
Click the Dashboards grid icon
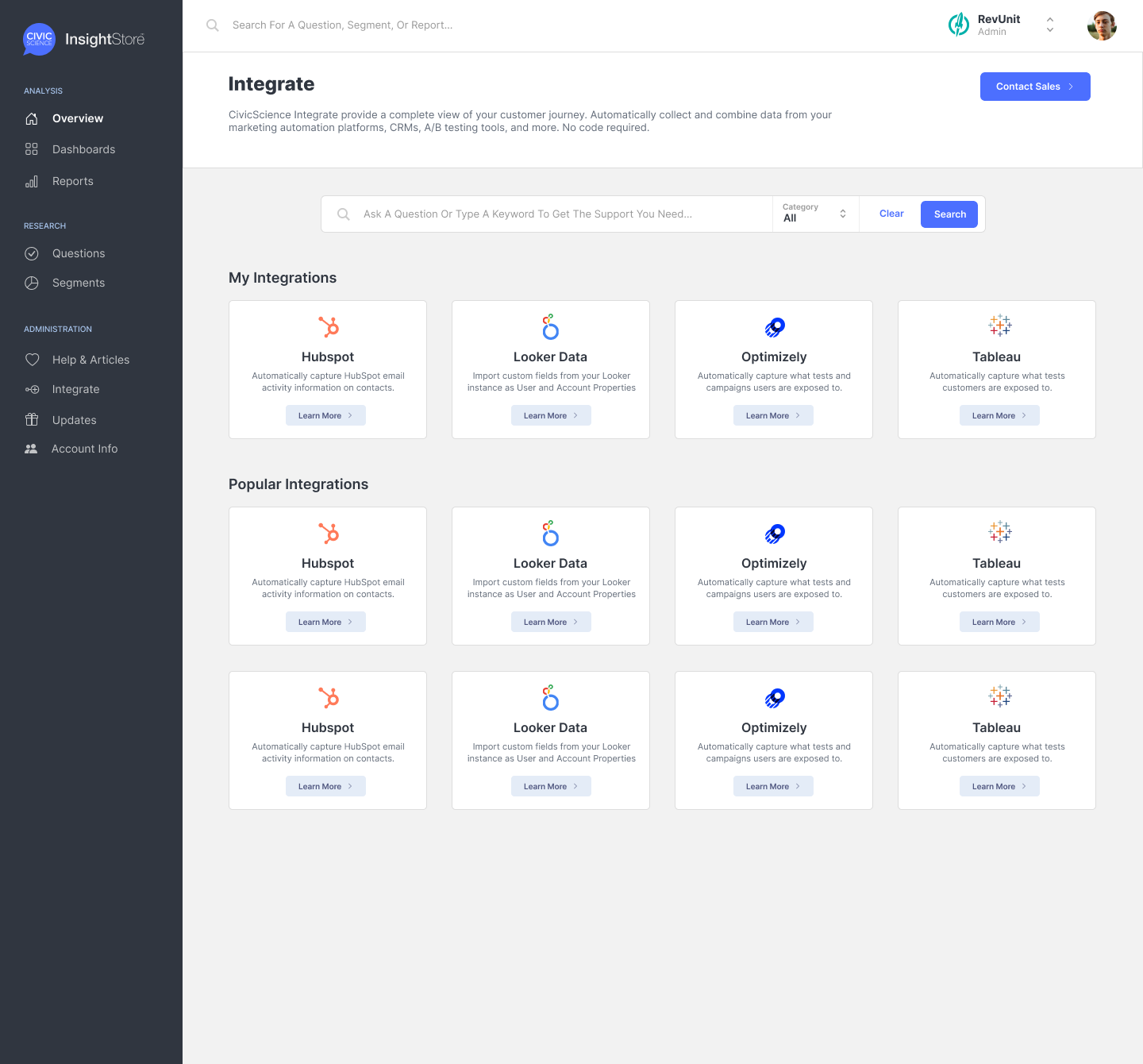pos(32,149)
